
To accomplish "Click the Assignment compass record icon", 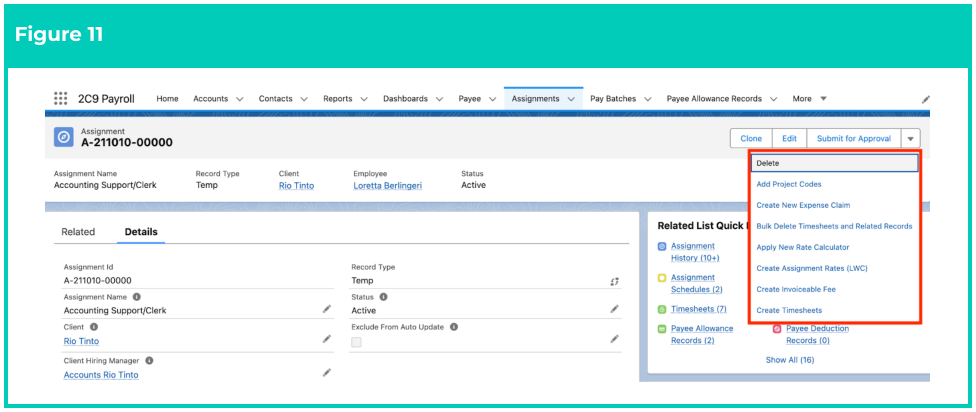I will (x=64, y=137).
